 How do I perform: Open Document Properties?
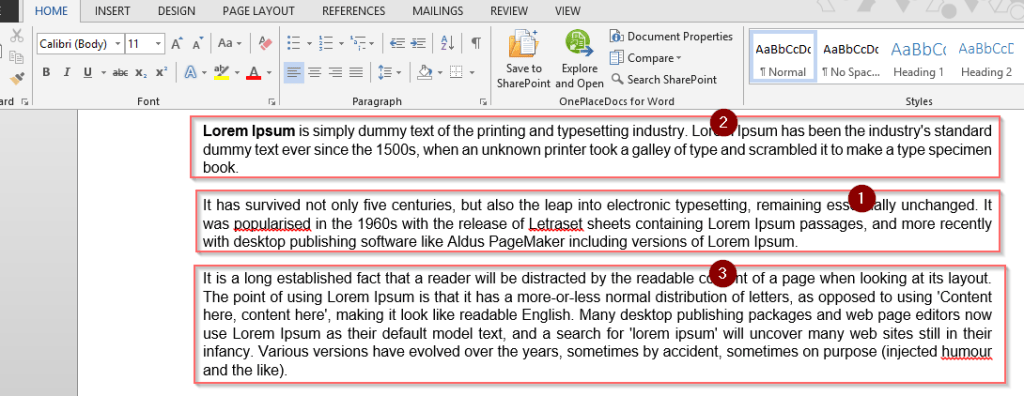tap(671, 37)
